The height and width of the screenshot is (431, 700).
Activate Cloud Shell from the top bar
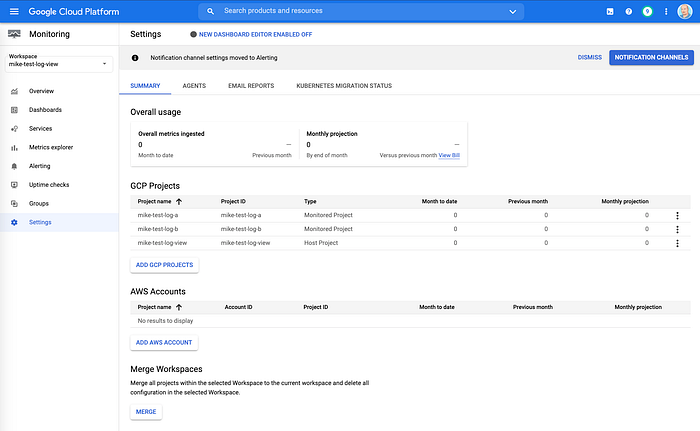[610, 12]
